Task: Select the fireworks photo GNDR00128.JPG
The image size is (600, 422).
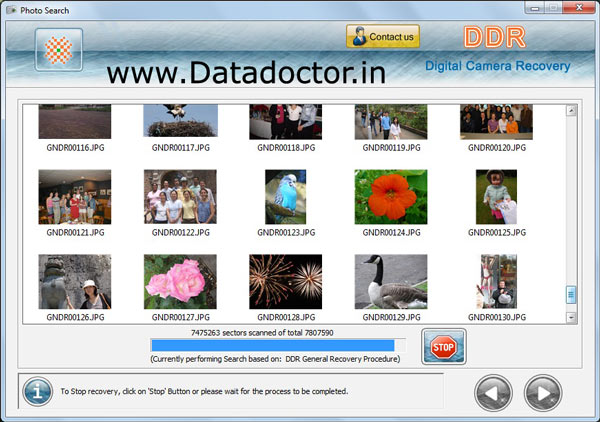Action: (x=285, y=282)
